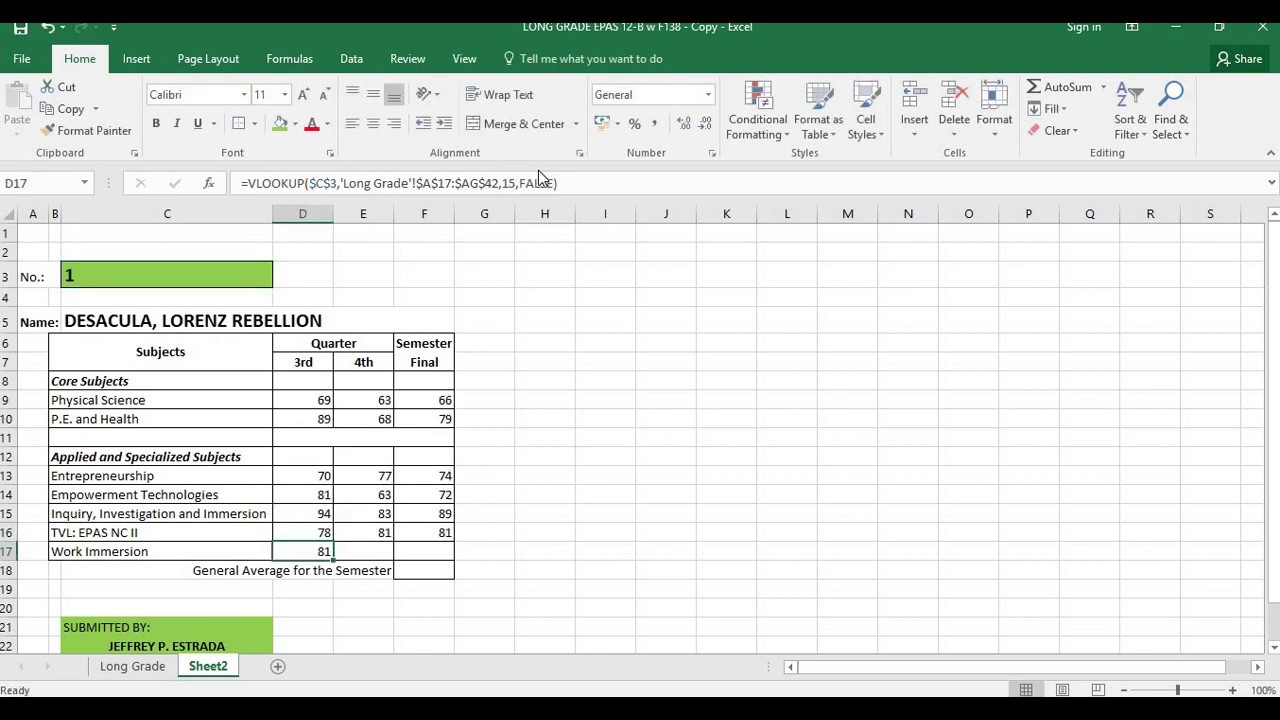This screenshot has width=1280, height=720.
Task: Open Sort & Filter menu
Action: tap(1131, 111)
